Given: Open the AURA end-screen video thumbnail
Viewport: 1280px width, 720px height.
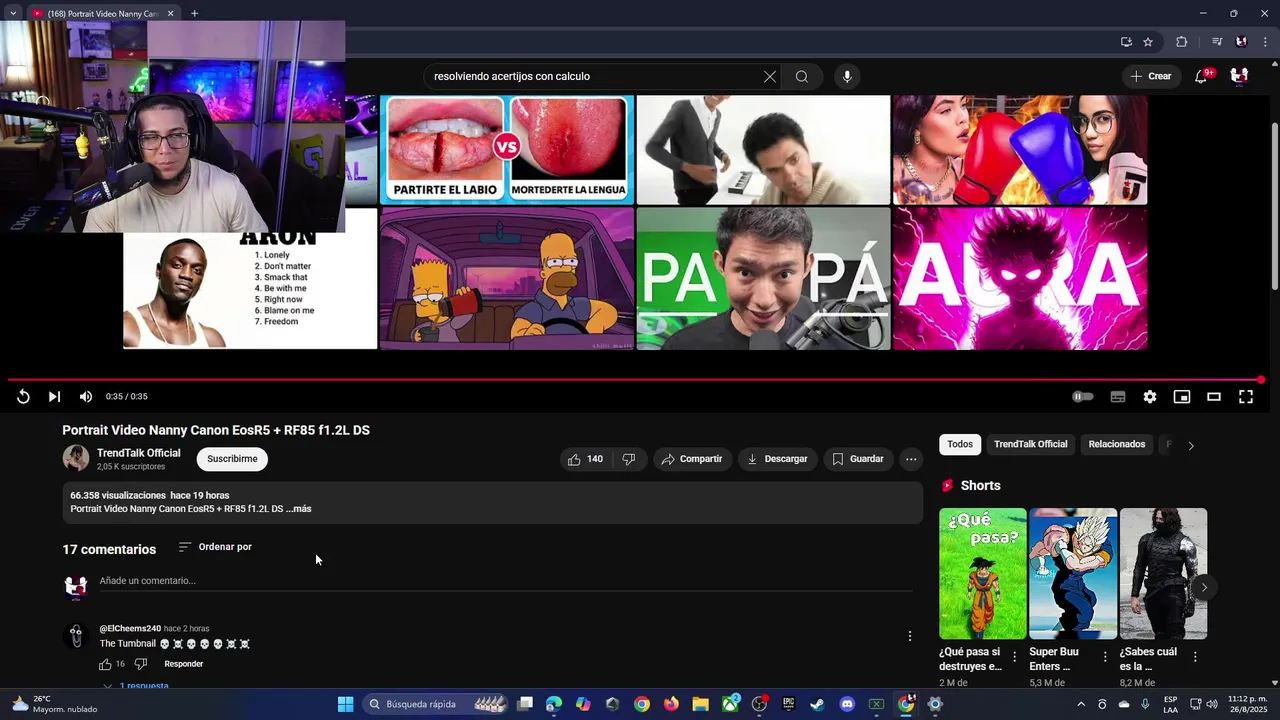Looking at the screenshot, I should 1020,279.
